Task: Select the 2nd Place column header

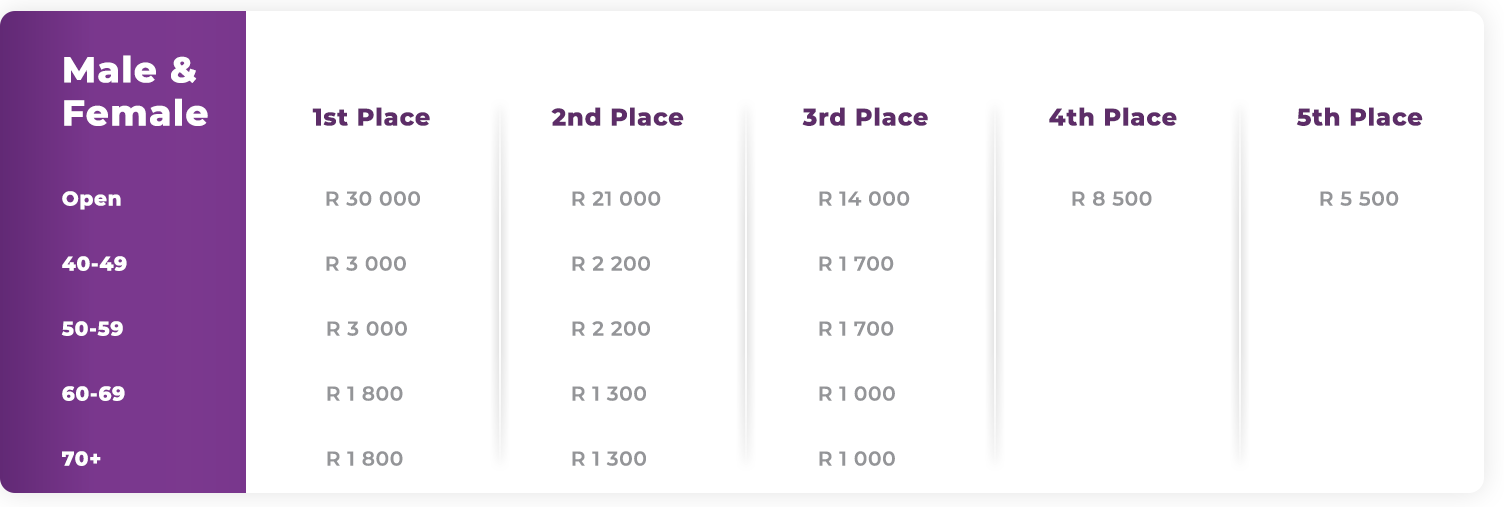Action: tap(618, 117)
